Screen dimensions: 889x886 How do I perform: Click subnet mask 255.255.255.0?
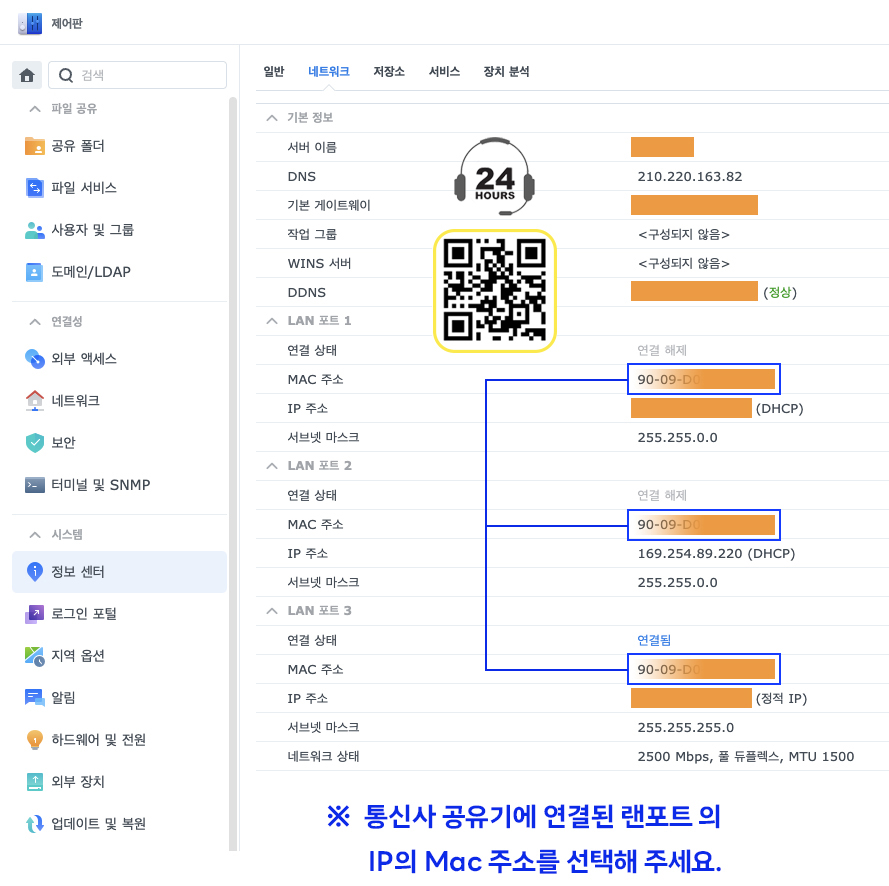pos(685,728)
